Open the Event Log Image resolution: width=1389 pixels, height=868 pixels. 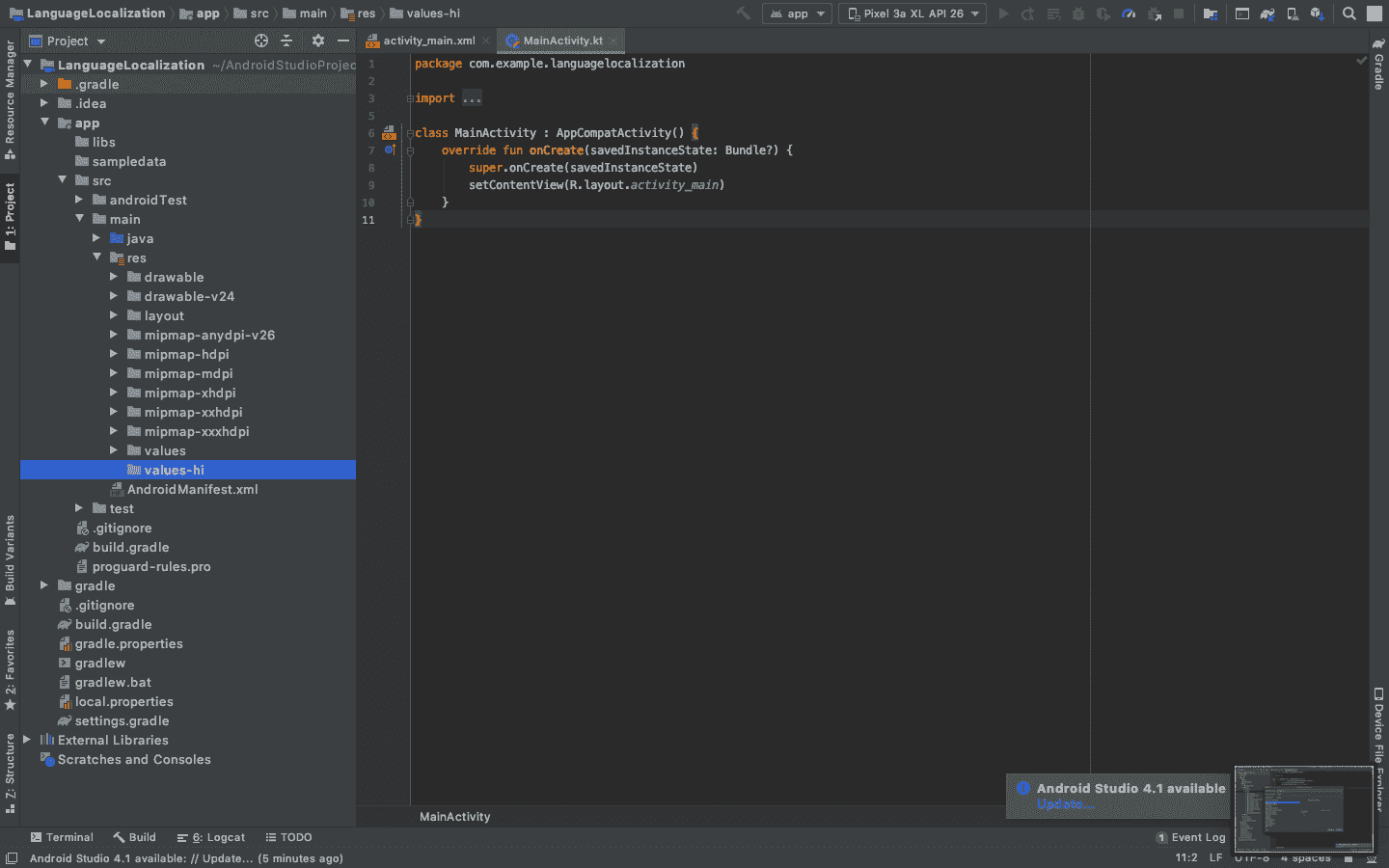tap(1197, 836)
